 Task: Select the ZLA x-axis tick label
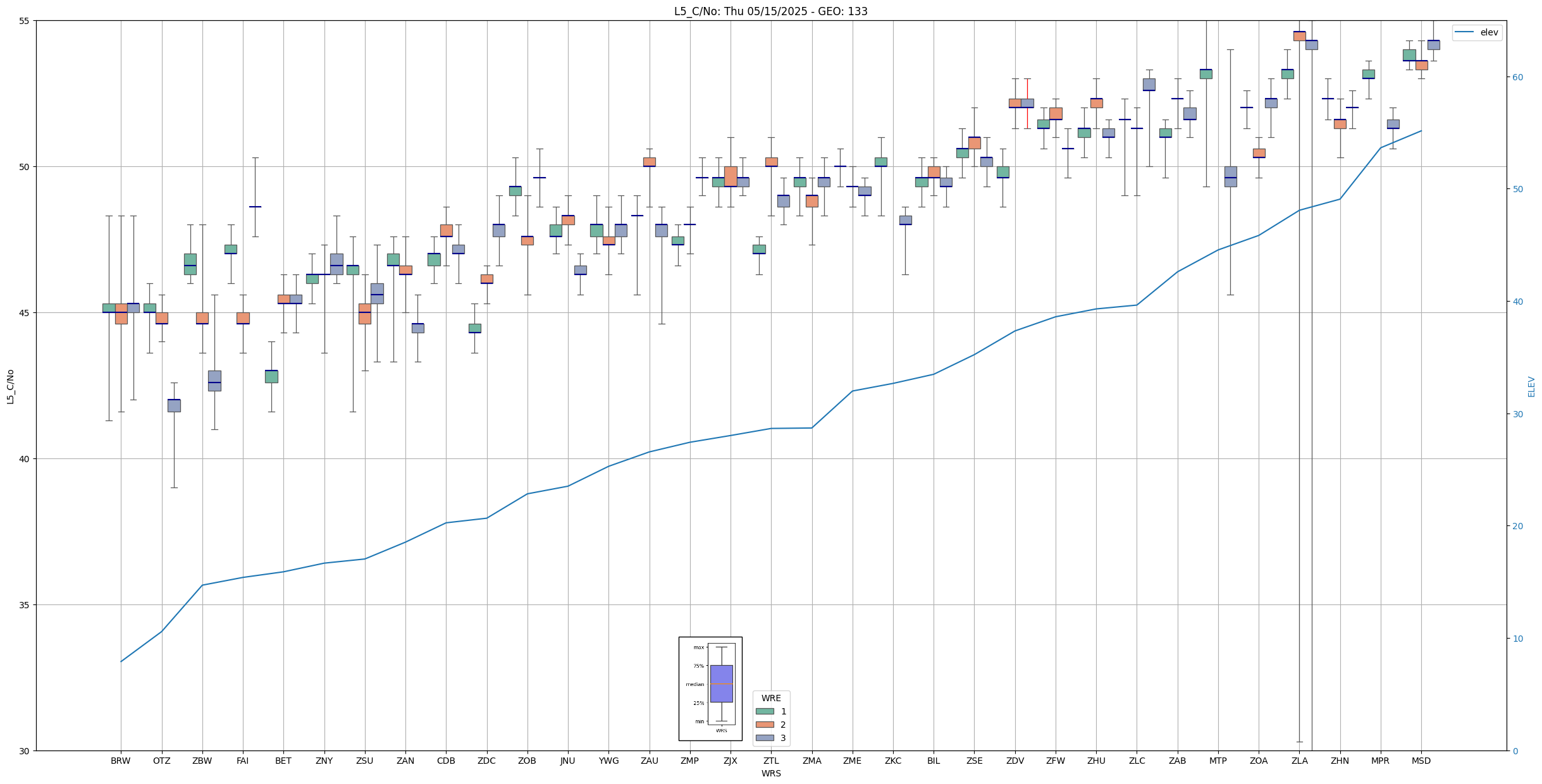[1299, 761]
